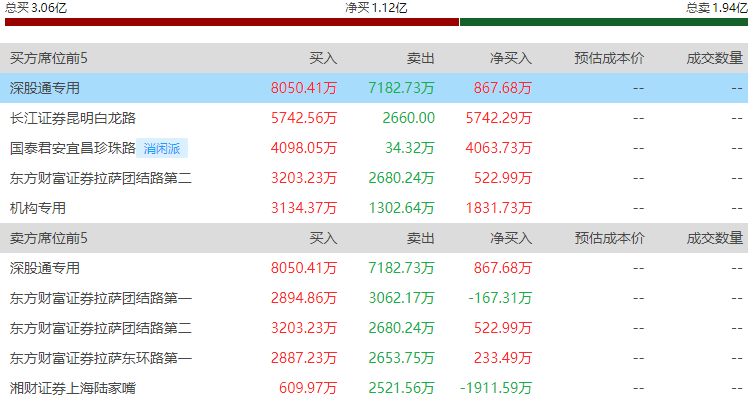The image size is (748, 398).
Task: Open 长江证券昆明白龙路 seat entry
Action: click(73, 118)
